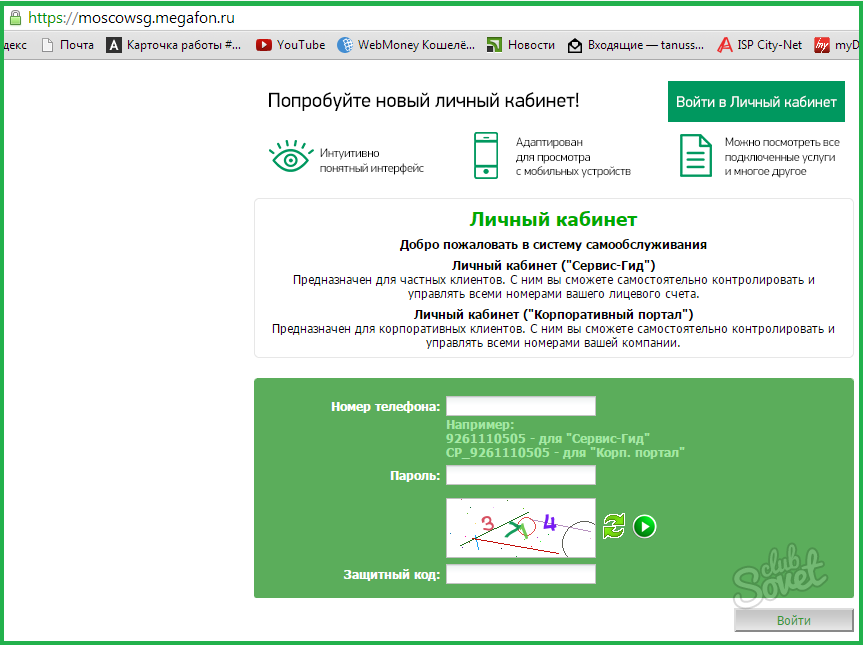Image resolution: width=863 pixels, height=645 pixels.
Task: Click the mail envelope favicon of Входящие
Action: [575, 46]
